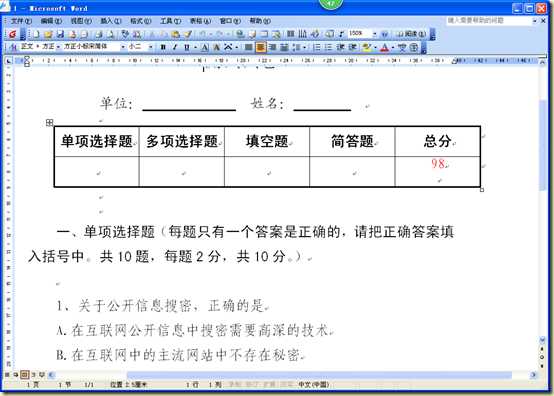Open the Font Color dropdown arrow
Viewport: 554px width, 396px height.
point(393,47)
